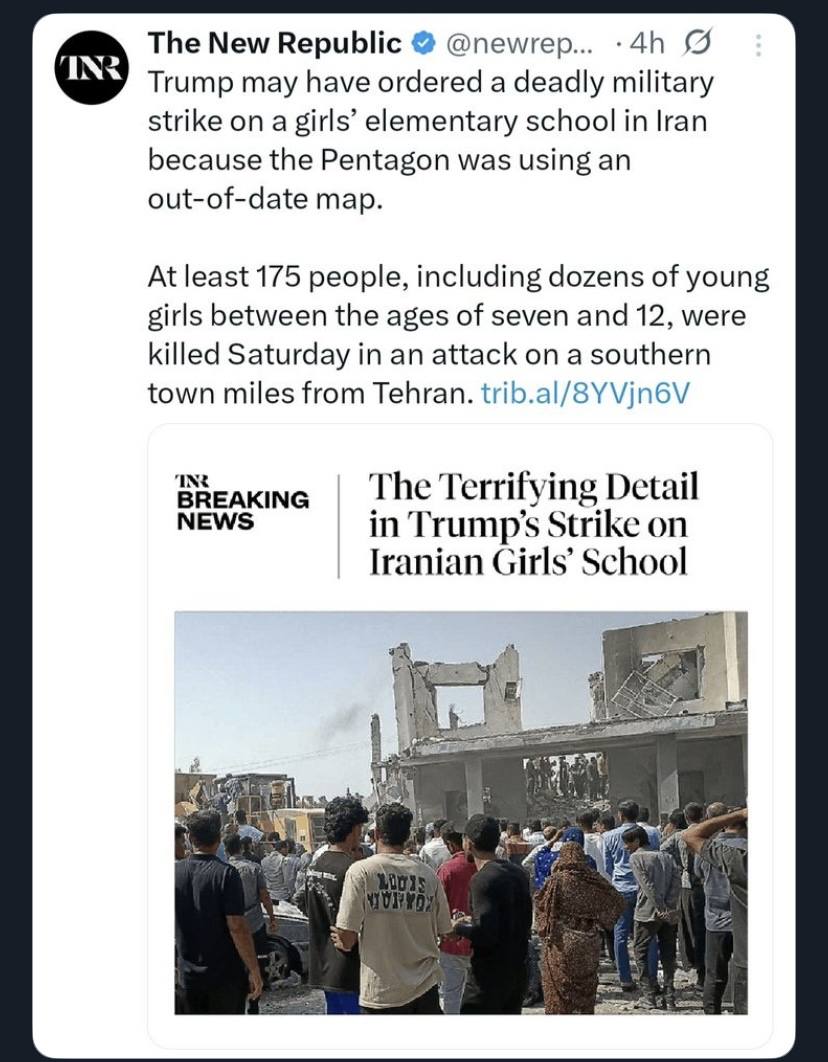Open the TNR profile avatar
The height and width of the screenshot is (1062, 828).
[x=92, y=68]
